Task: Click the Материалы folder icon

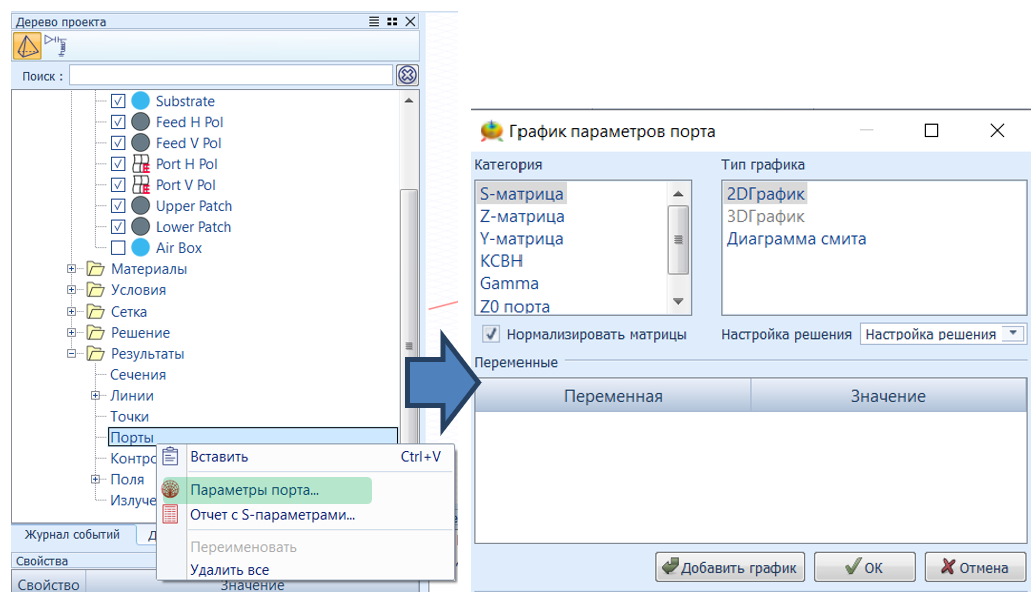Action: point(96,269)
